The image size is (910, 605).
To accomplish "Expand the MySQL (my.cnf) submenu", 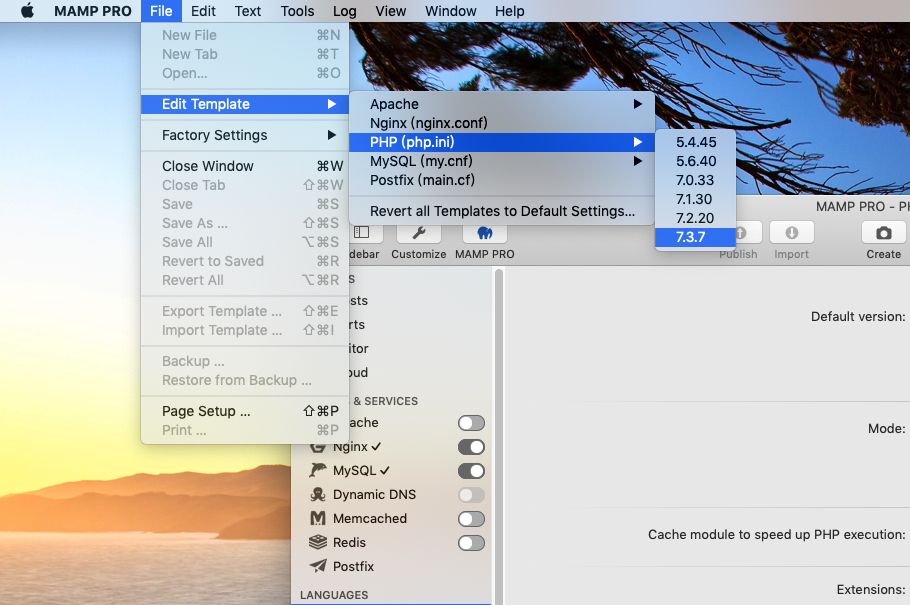I will pos(502,161).
